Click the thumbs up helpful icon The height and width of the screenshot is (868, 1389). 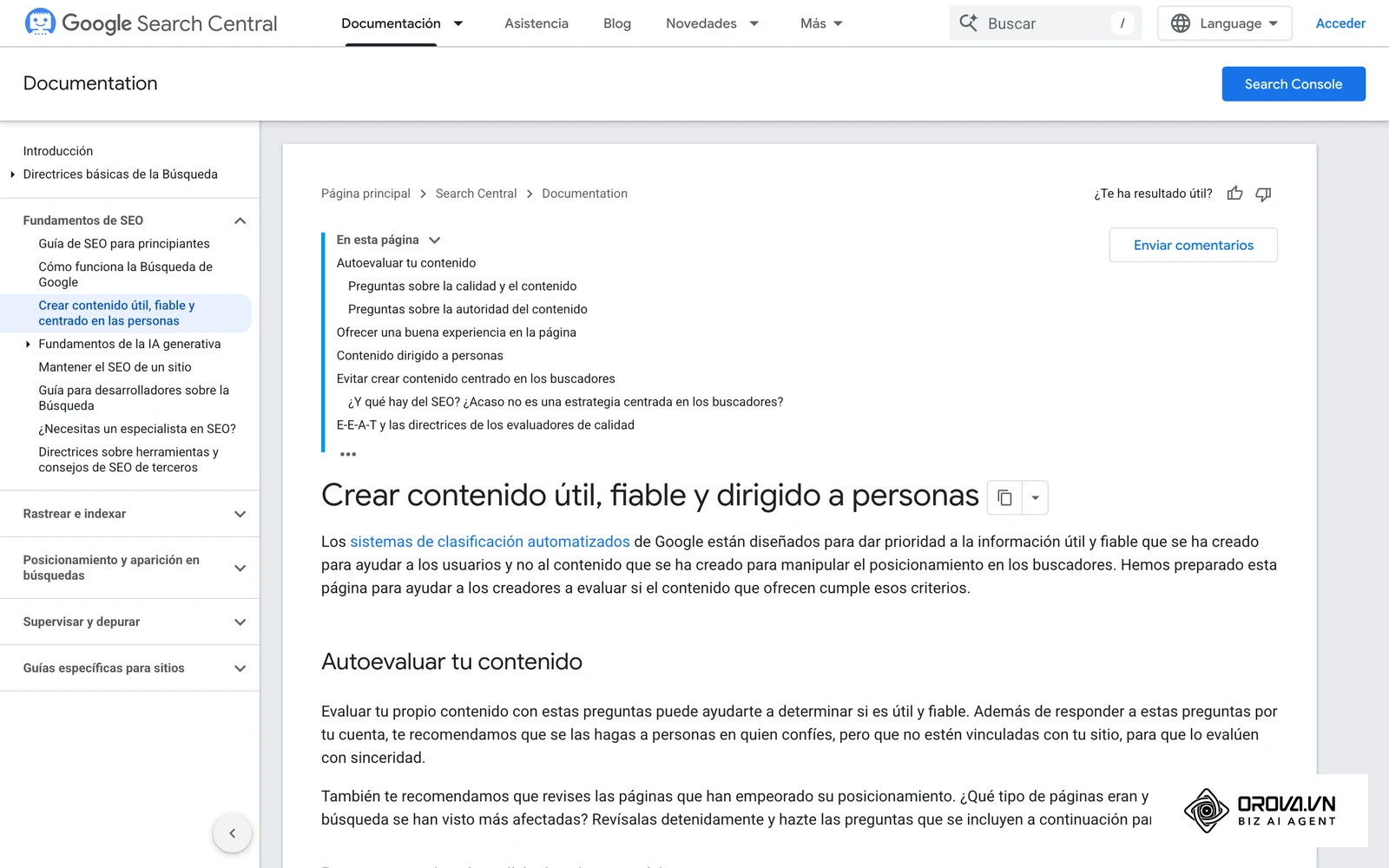point(1234,194)
